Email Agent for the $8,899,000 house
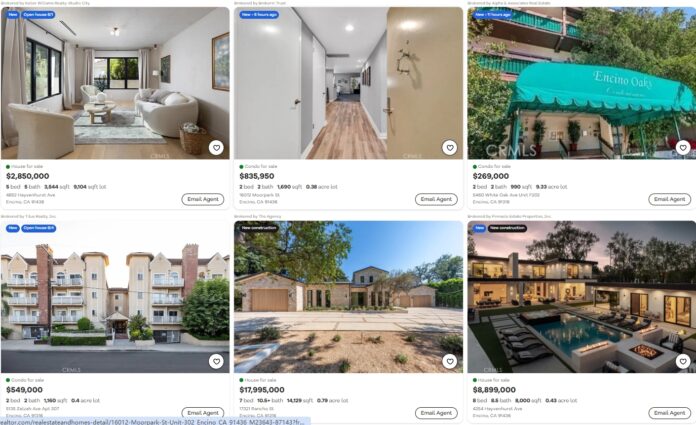Screen dimensions: 696x425 coord(670,413)
